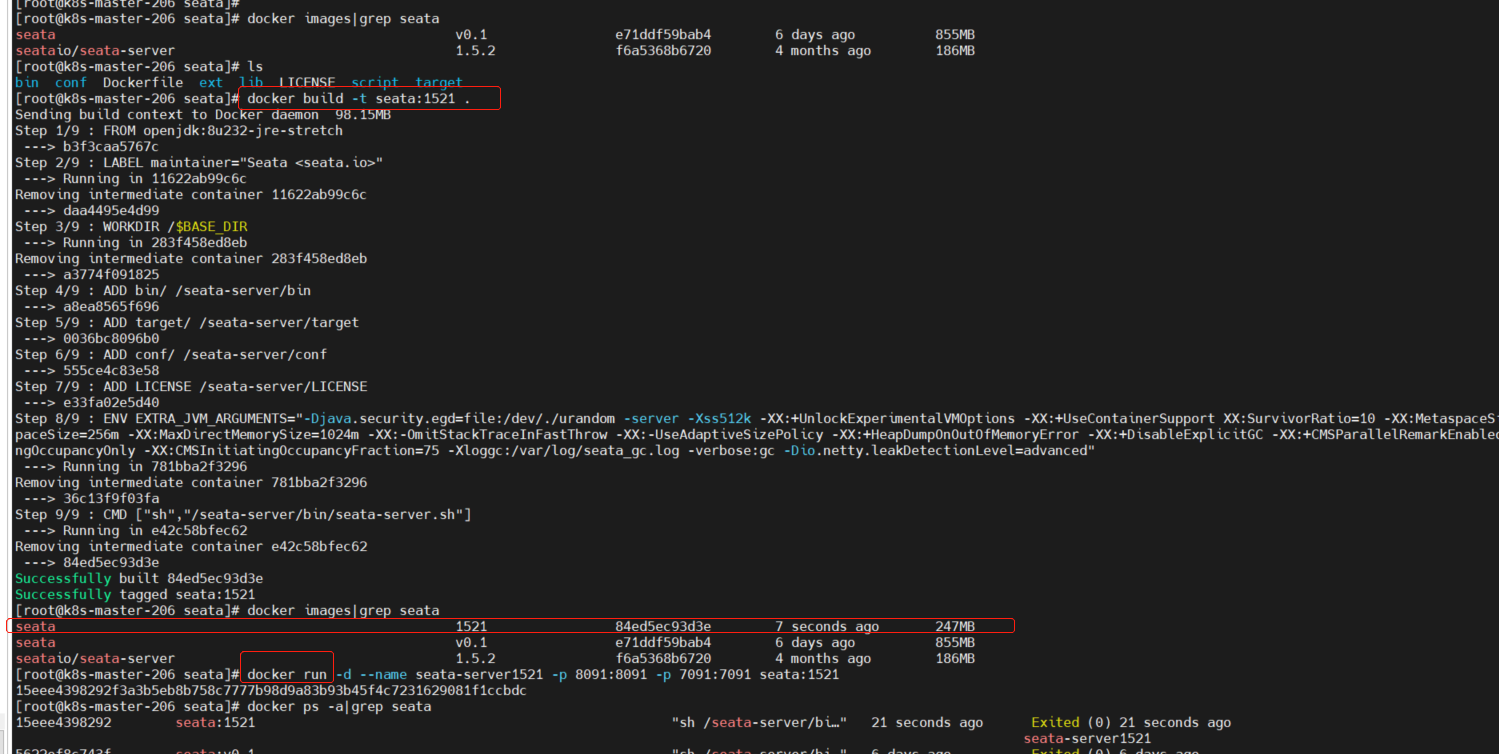Click '7 seconds ago' in image list

[827, 627]
